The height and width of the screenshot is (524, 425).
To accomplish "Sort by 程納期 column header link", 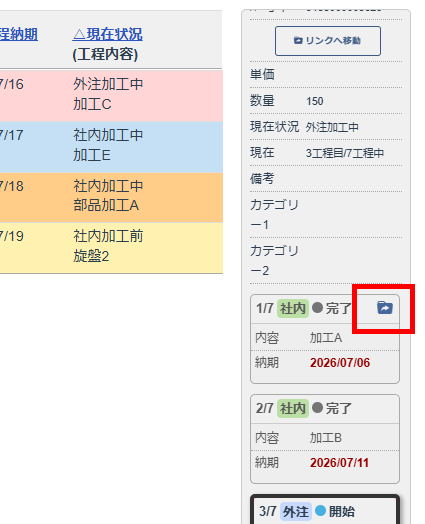I will 19,34.
